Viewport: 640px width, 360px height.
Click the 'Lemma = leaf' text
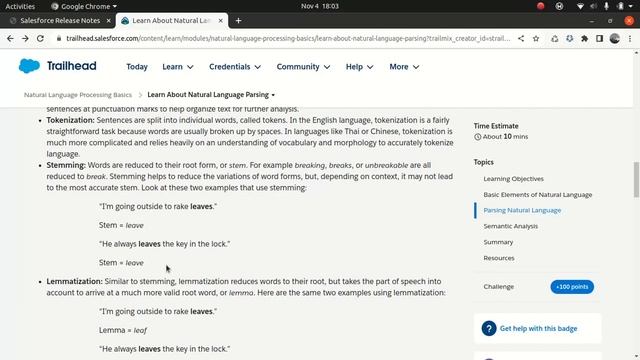click(x=122, y=330)
